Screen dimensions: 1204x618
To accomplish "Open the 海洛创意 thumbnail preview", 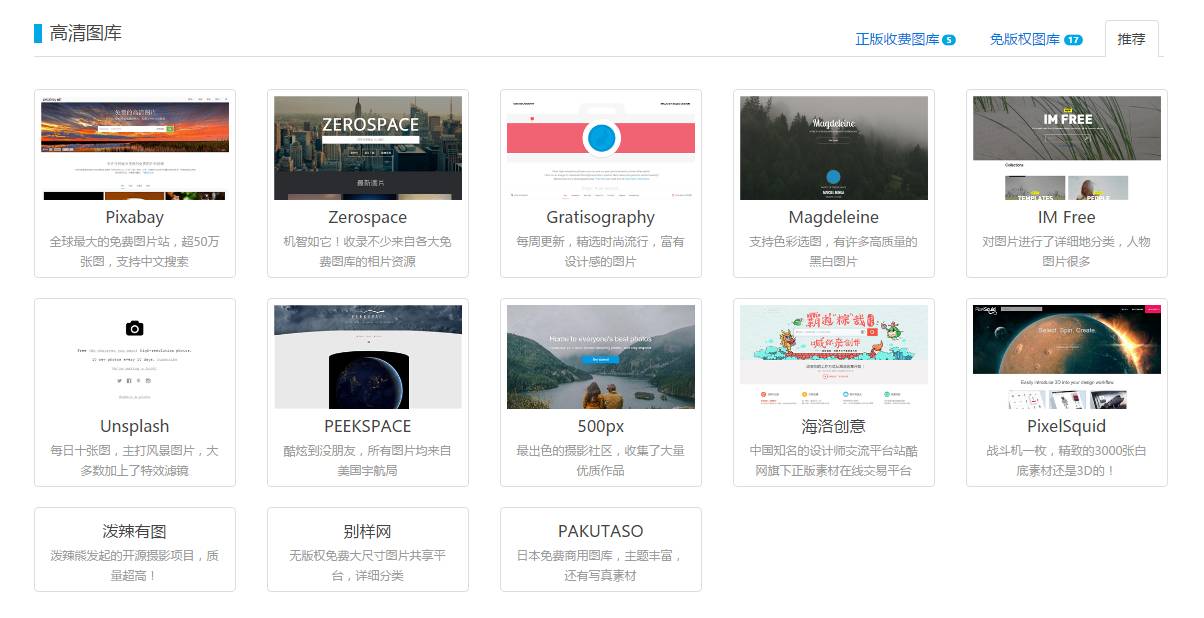I will click(834, 357).
